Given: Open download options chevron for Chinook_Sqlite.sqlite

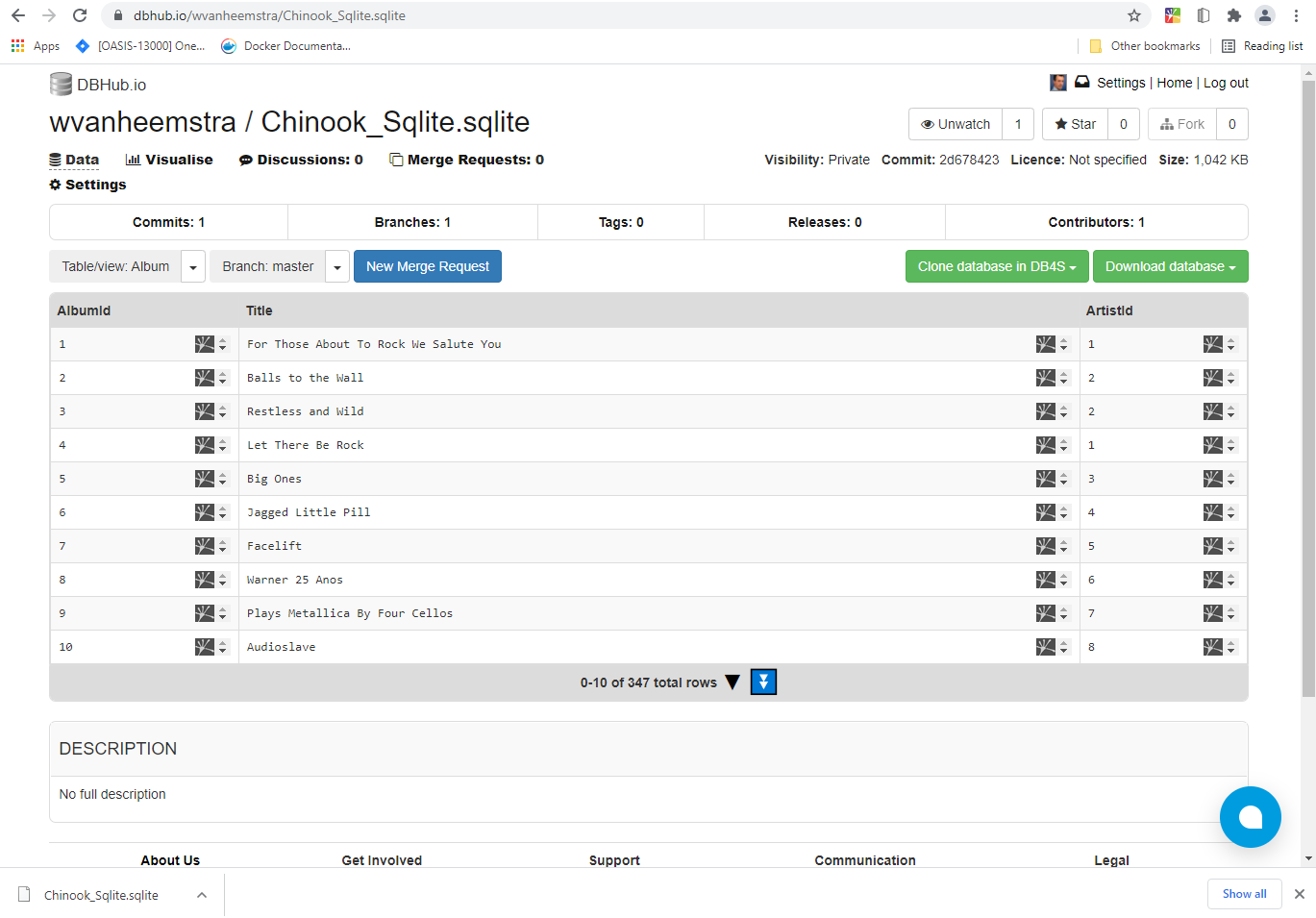Looking at the screenshot, I should [202, 895].
